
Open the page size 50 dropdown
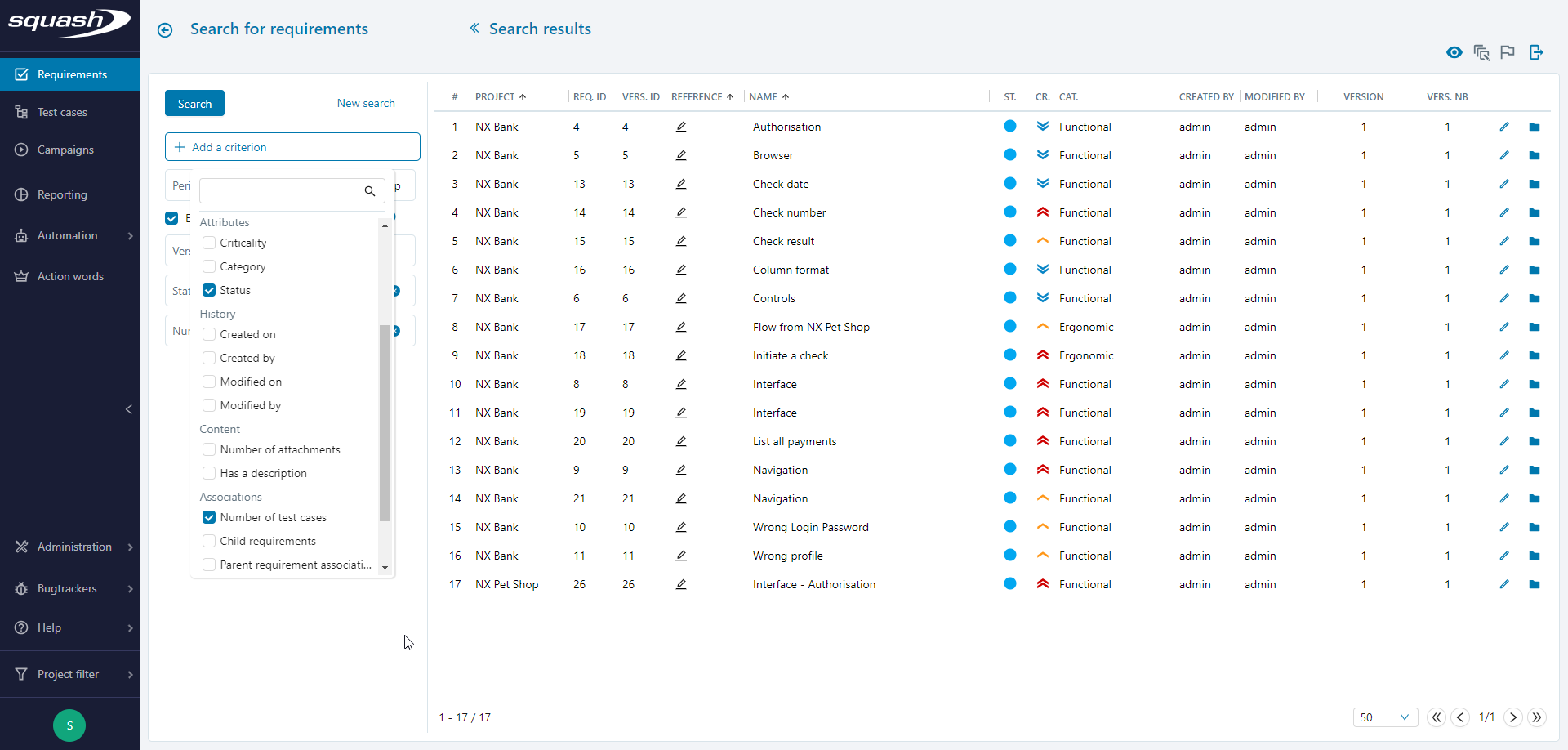1386,717
